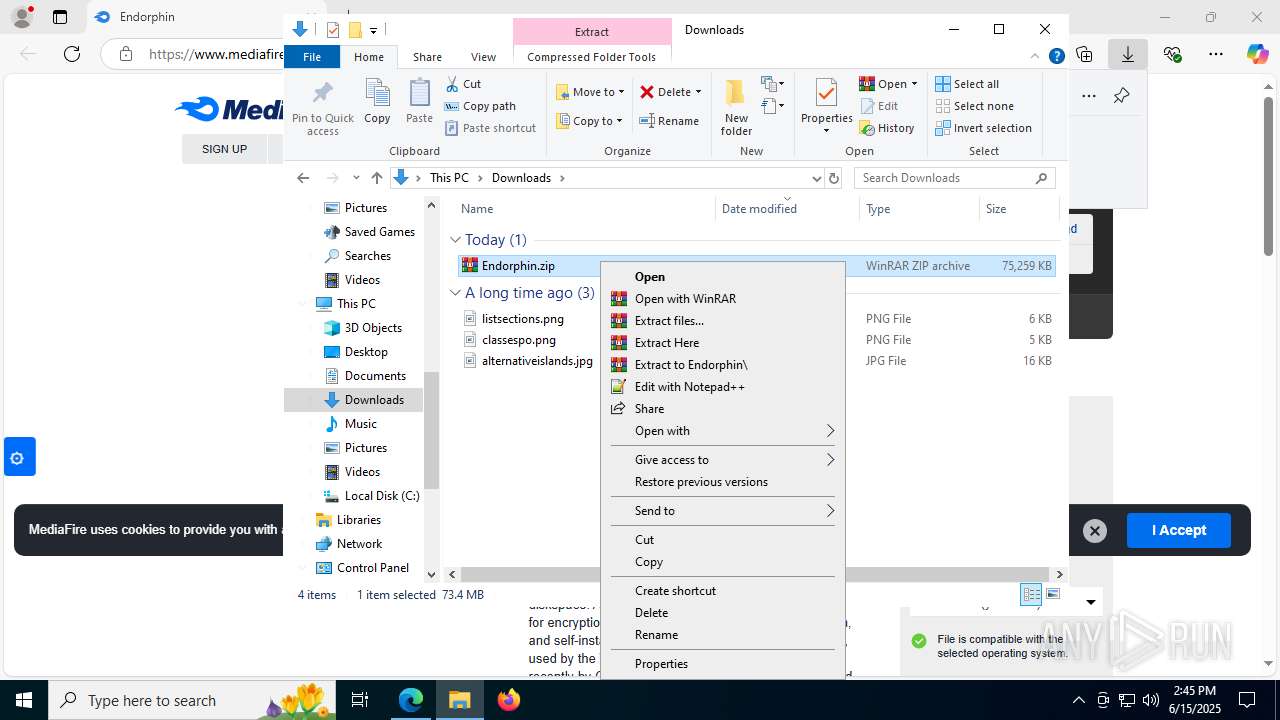Viewport: 1280px width, 720px height.
Task: Go up one folder level arrow
Action: [376, 178]
